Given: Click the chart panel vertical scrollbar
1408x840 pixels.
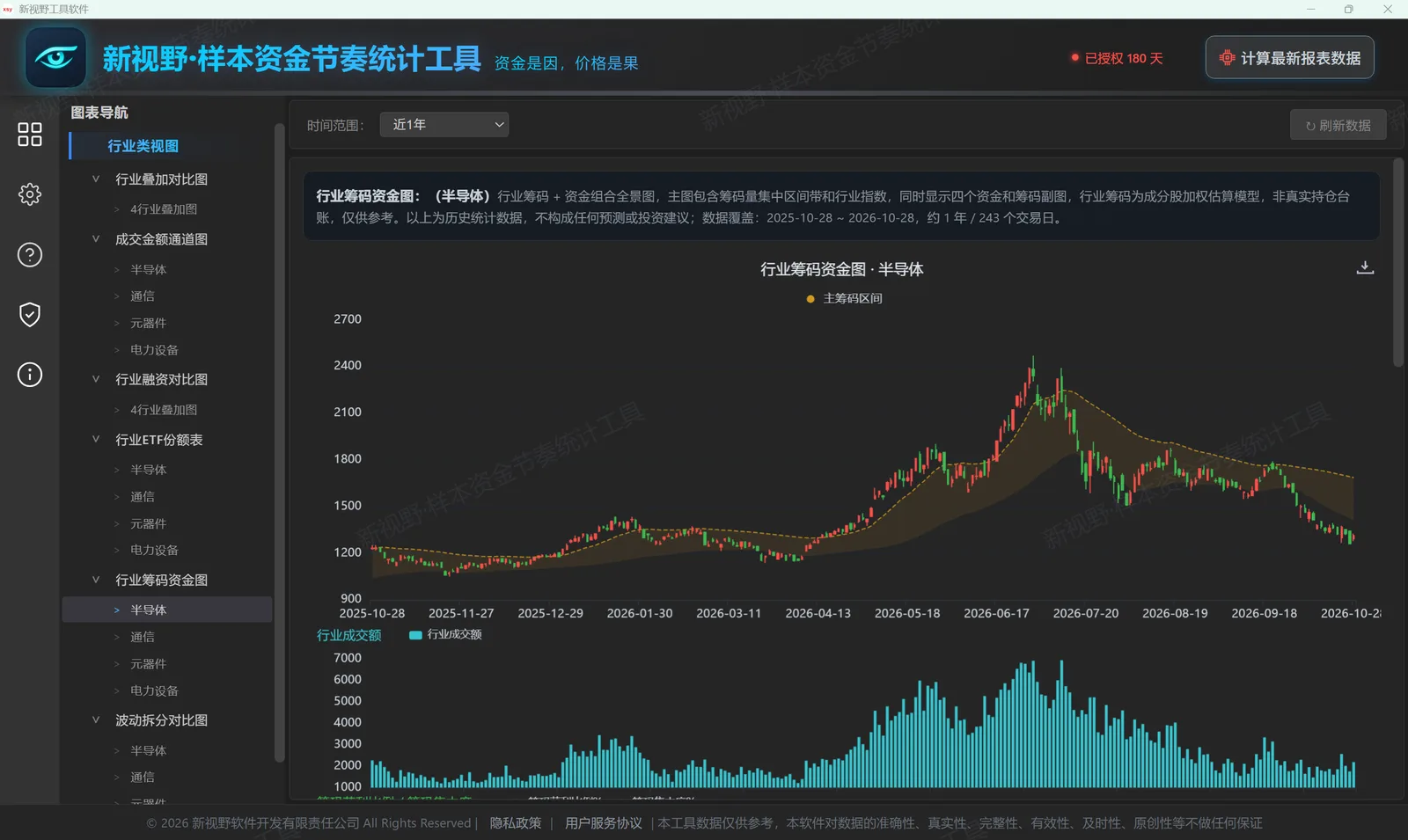Looking at the screenshot, I should 1398,262.
